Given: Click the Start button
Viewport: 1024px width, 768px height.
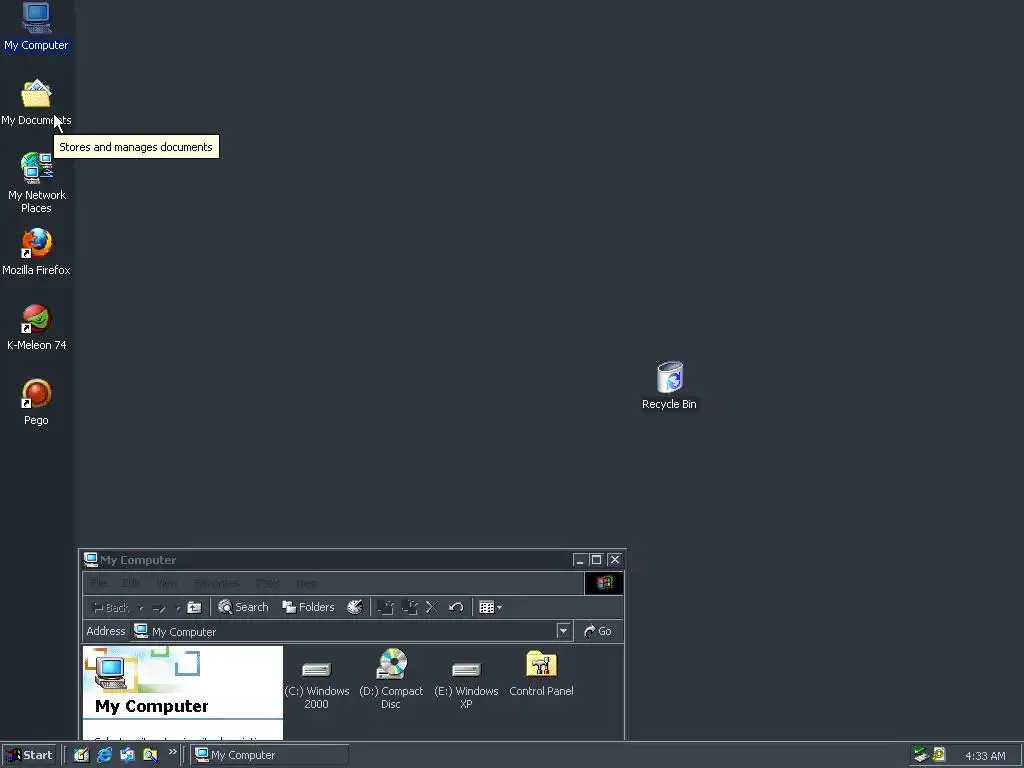Looking at the screenshot, I should coord(30,755).
